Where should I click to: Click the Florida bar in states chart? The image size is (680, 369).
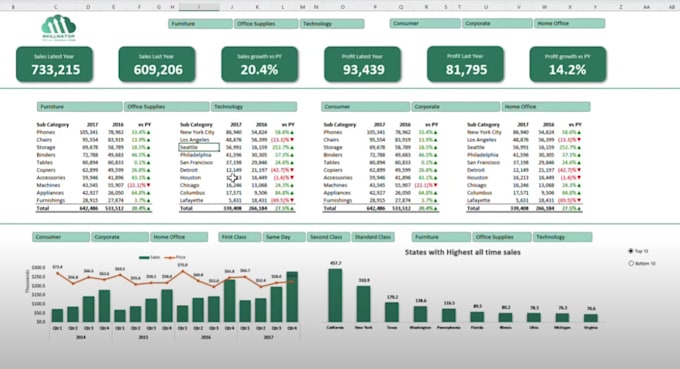point(477,317)
